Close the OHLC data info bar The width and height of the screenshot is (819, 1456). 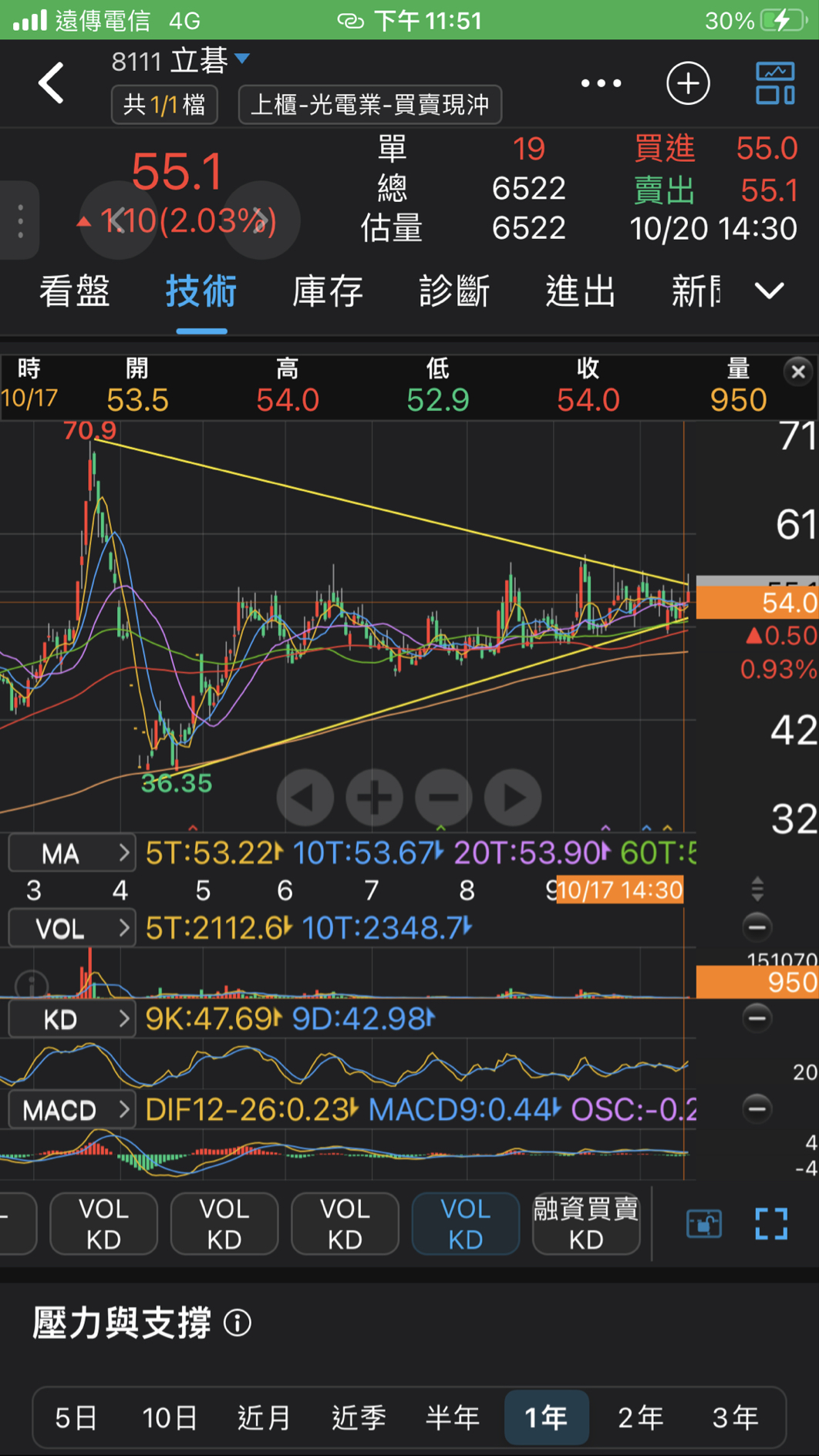coord(798,372)
